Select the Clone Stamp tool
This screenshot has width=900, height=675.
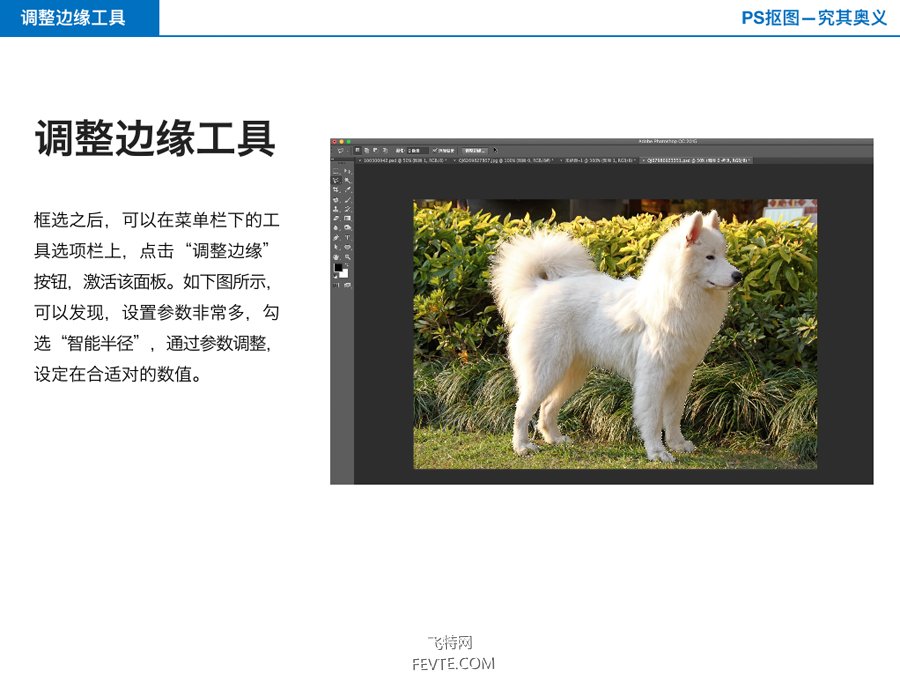click(x=336, y=209)
